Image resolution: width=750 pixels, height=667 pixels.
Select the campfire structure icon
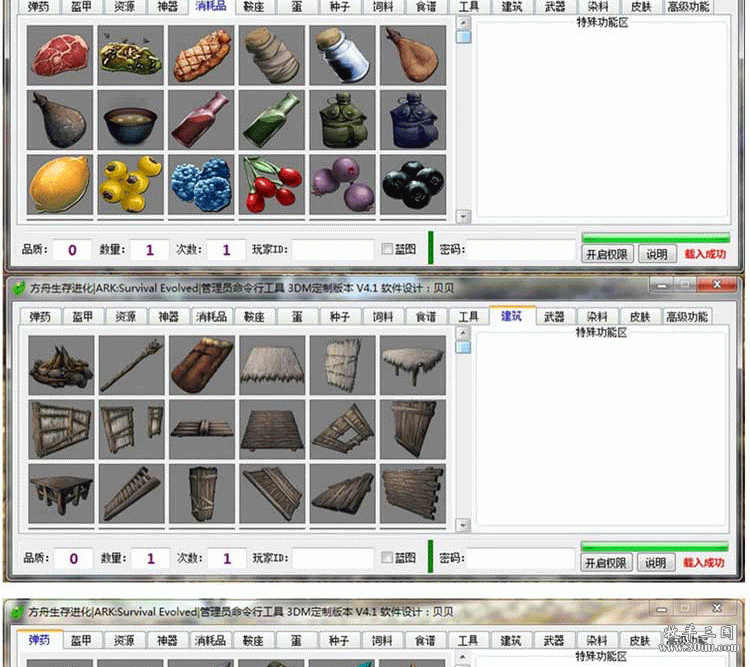[x=61, y=365]
